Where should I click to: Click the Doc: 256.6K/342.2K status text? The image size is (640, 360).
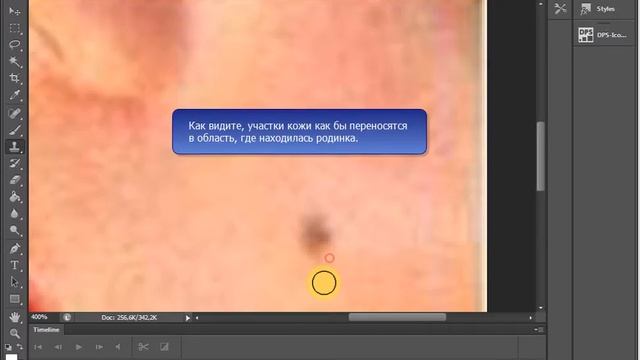(x=129, y=317)
